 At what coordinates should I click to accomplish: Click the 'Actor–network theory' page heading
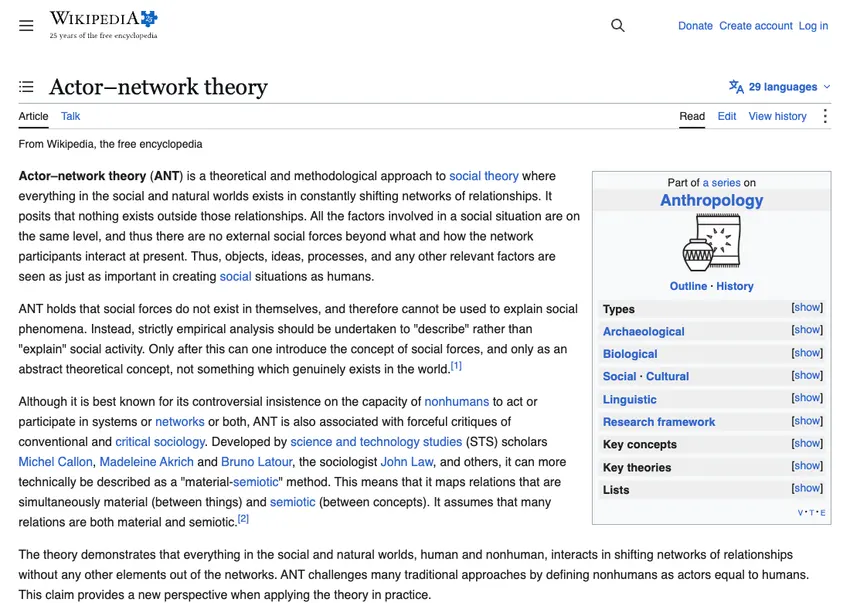(x=158, y=87)
